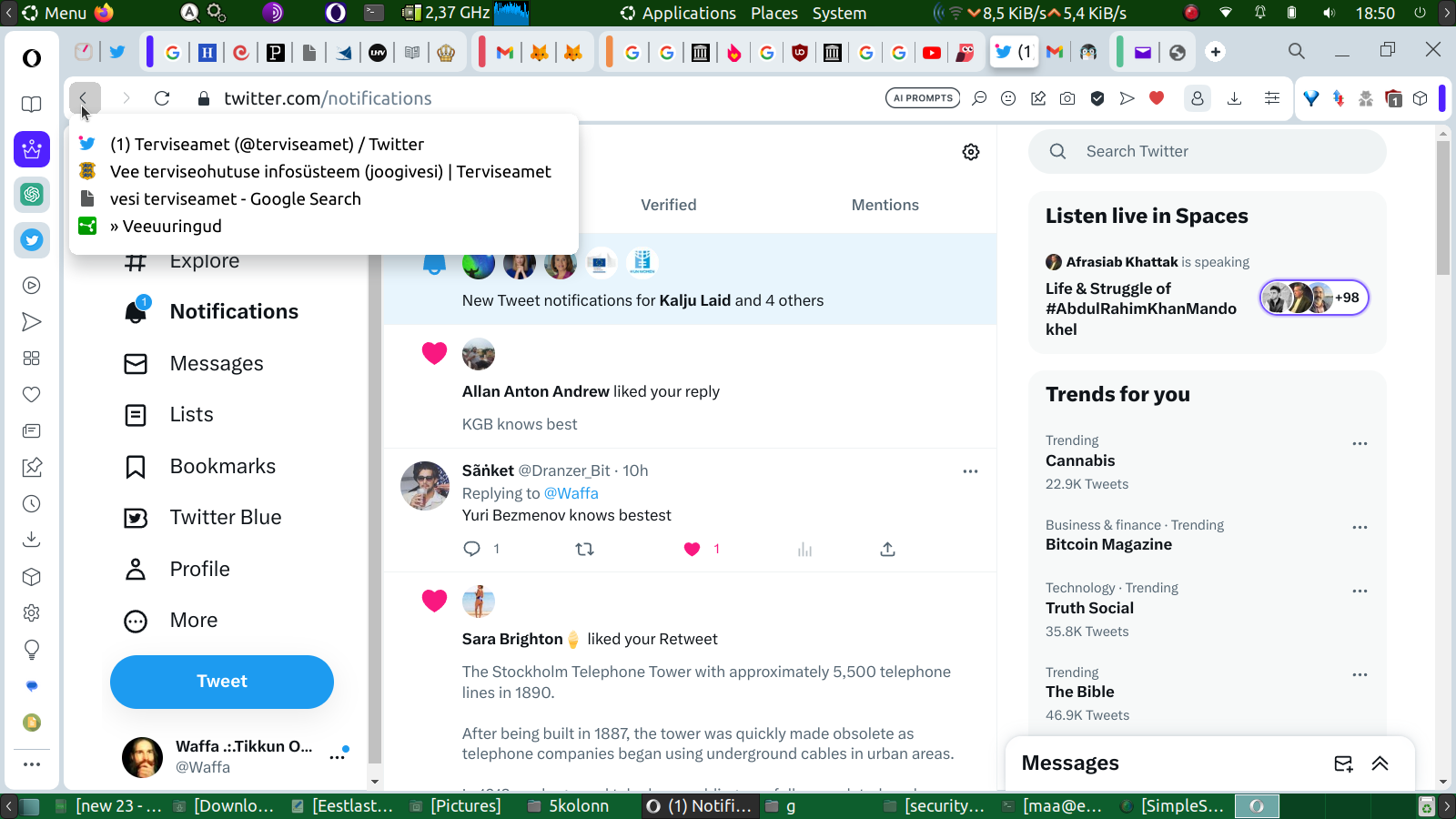Image resolution: width=1456 pixels, height=819 pixels.
Task: Open sidebar Extensions cube icon
Action: pyautogui.click(x=32, y=577)
